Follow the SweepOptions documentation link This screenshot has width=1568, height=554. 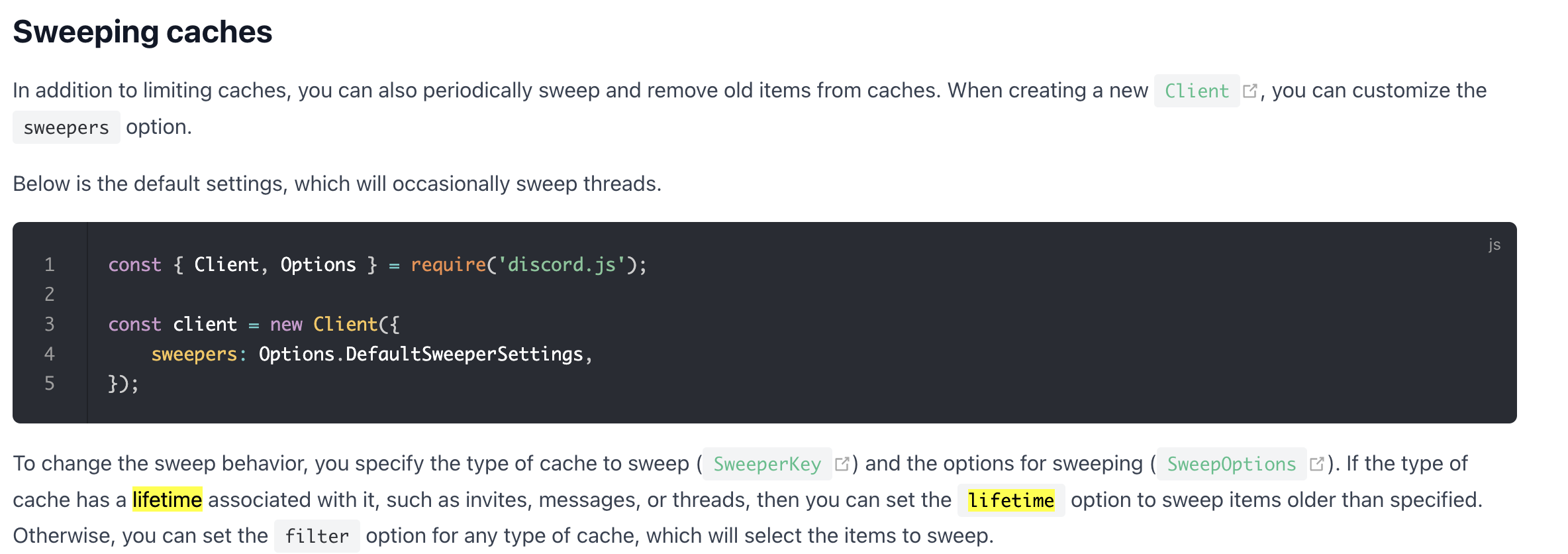pyautogui.click(x=1231, y=464)
